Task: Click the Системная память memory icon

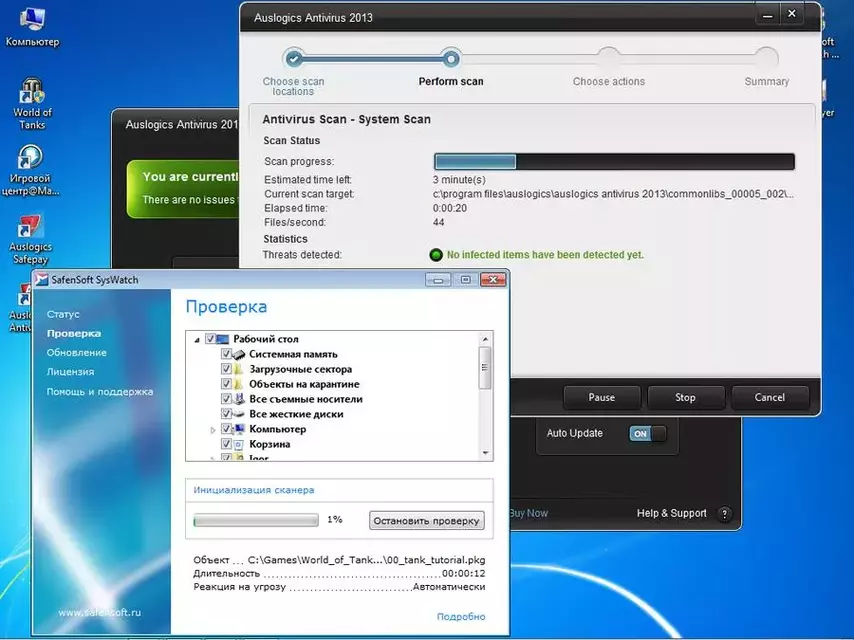Action: pyautogui.click(x=239, y=354)
